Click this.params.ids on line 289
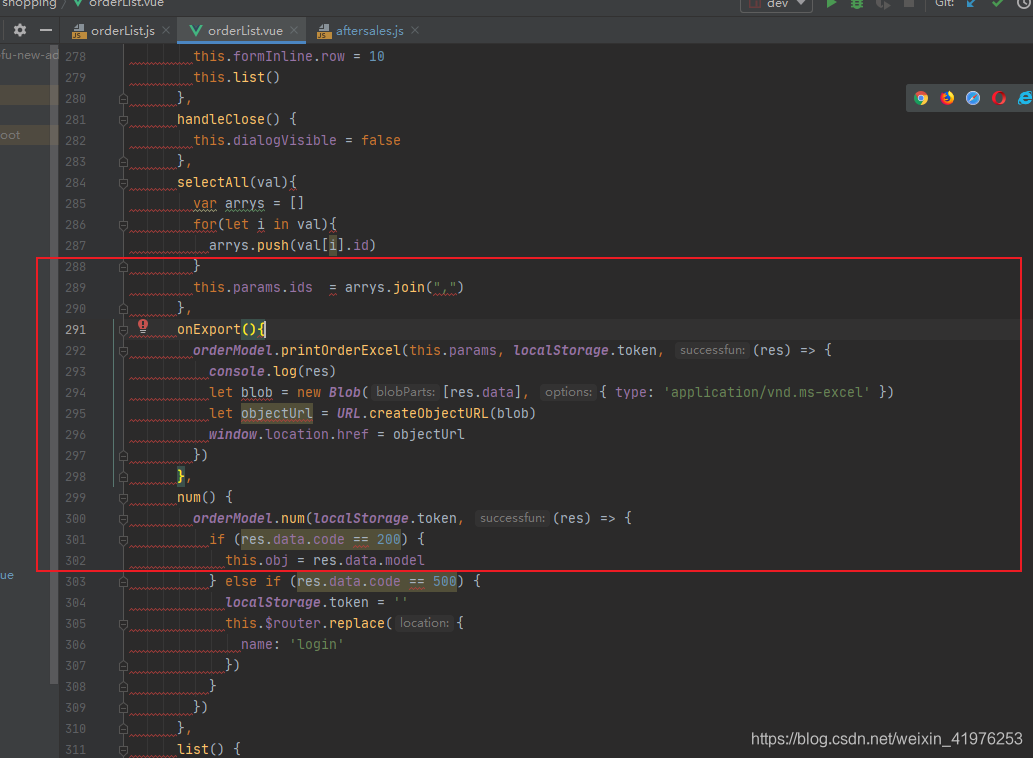This screenshot has height=758, width=1033. click(x=253, y=288)
